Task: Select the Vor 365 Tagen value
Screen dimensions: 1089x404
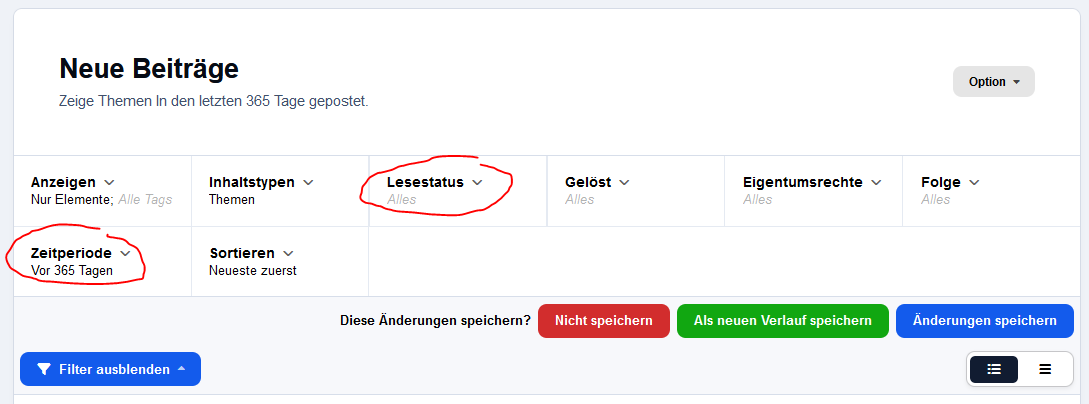Action: coord(72,271)
